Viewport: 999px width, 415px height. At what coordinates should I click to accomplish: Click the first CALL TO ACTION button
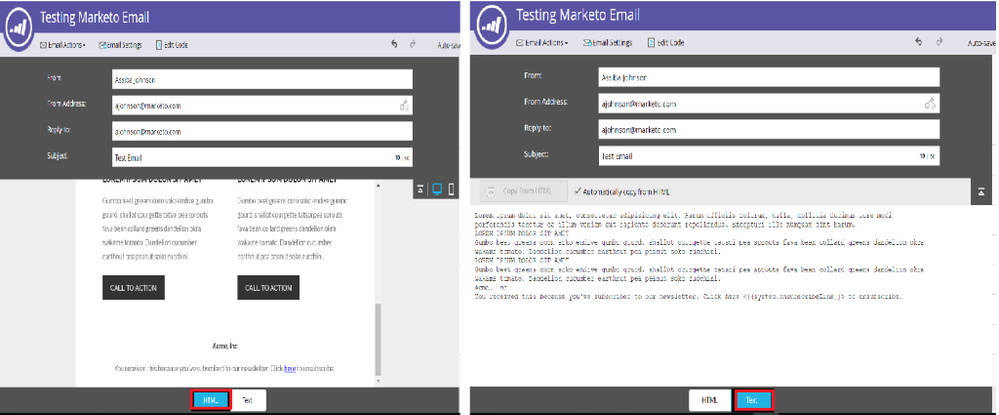(133, 287)
